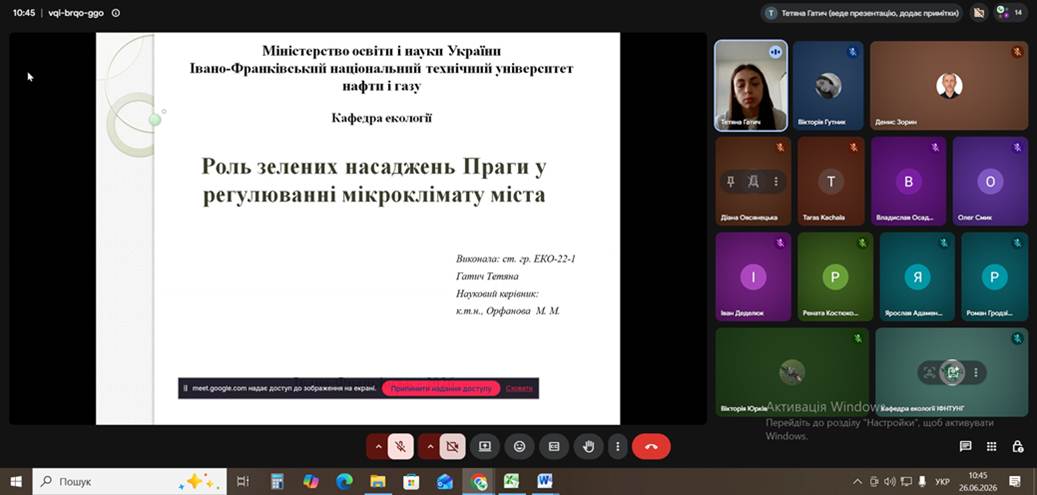The width and height of the screenshot is (1037, 495).
Task: Click the Пошук taskbar search box
Action: coord(129,482)
